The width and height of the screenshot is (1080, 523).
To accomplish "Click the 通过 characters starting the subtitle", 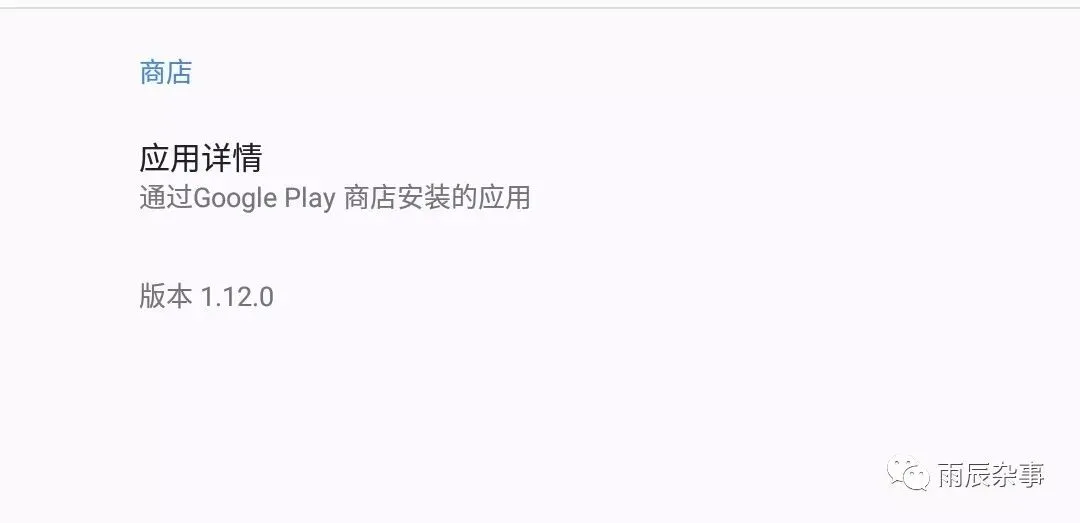I will (166, 198).
